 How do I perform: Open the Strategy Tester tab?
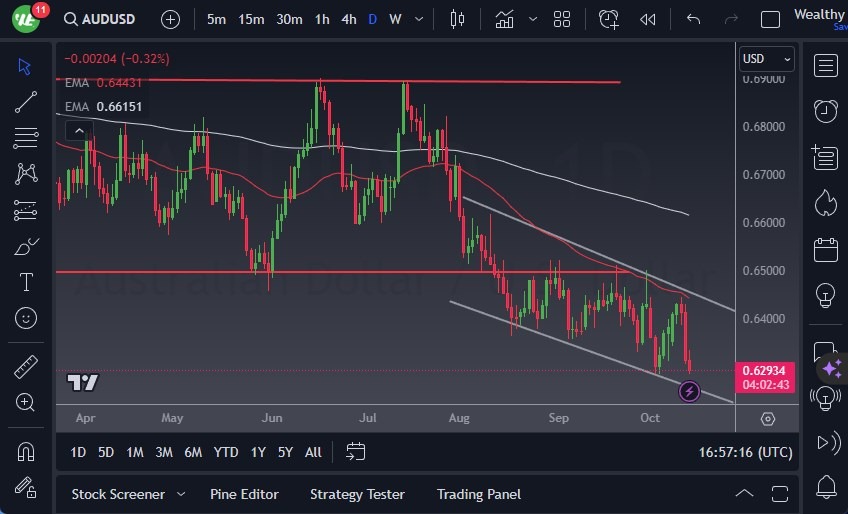click(x=357, y=494)
